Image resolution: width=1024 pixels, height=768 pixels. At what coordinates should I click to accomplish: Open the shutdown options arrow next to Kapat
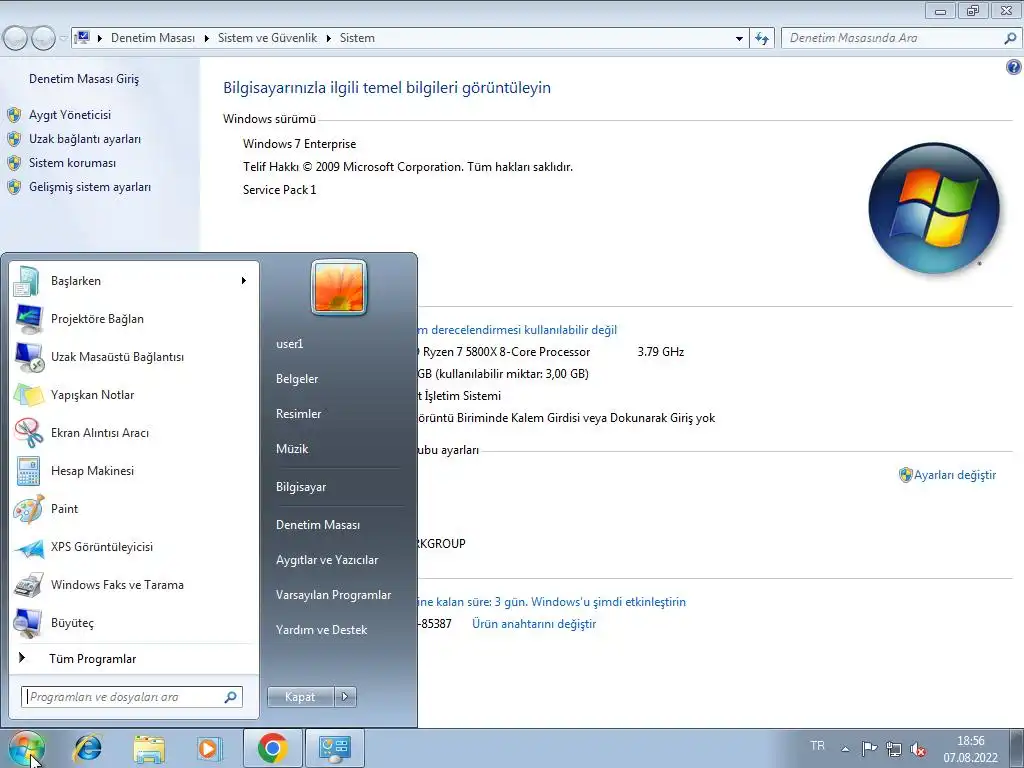(345, 697)
